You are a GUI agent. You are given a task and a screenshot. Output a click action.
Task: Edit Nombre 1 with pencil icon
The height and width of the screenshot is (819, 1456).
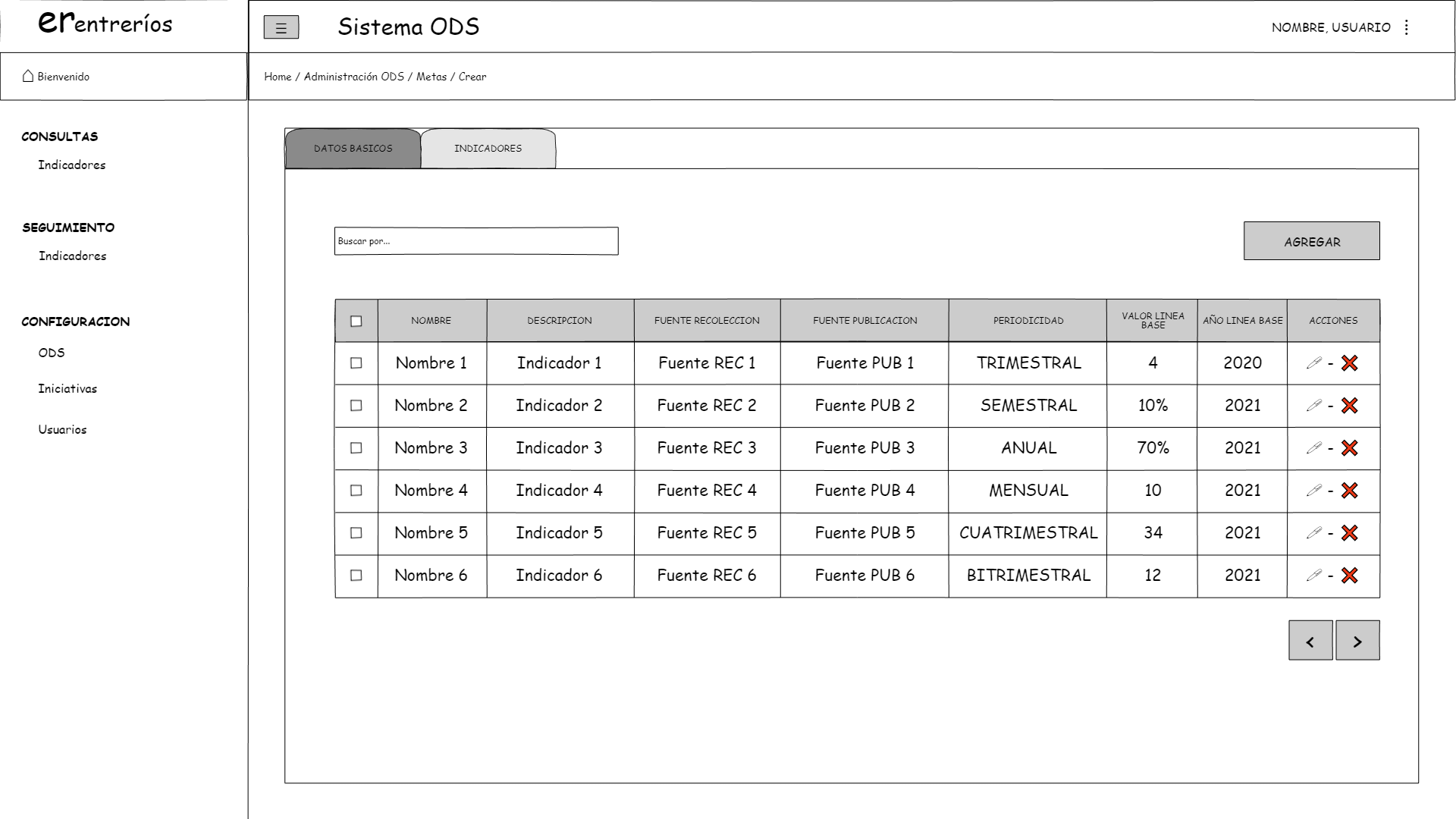[x=1313, y=363]
